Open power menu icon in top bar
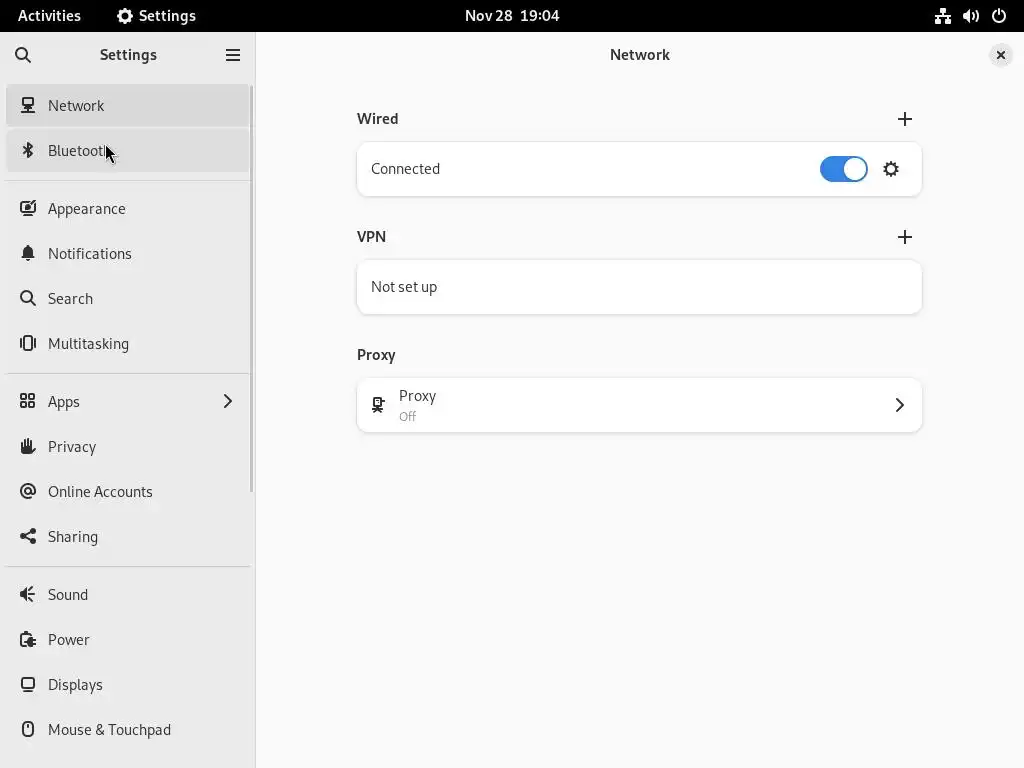Screen dimensions: 1024x768 [x=999, y=16]
